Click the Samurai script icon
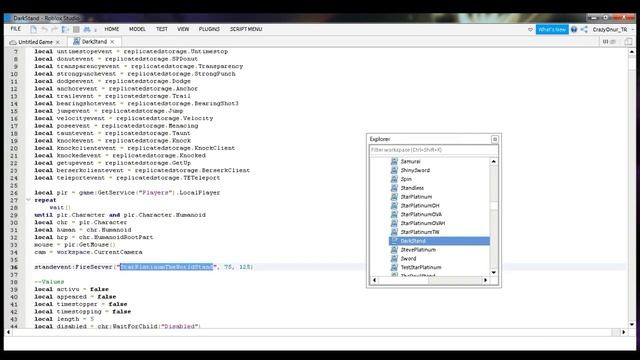Screen dimensions: 640x360 [394, 161]
